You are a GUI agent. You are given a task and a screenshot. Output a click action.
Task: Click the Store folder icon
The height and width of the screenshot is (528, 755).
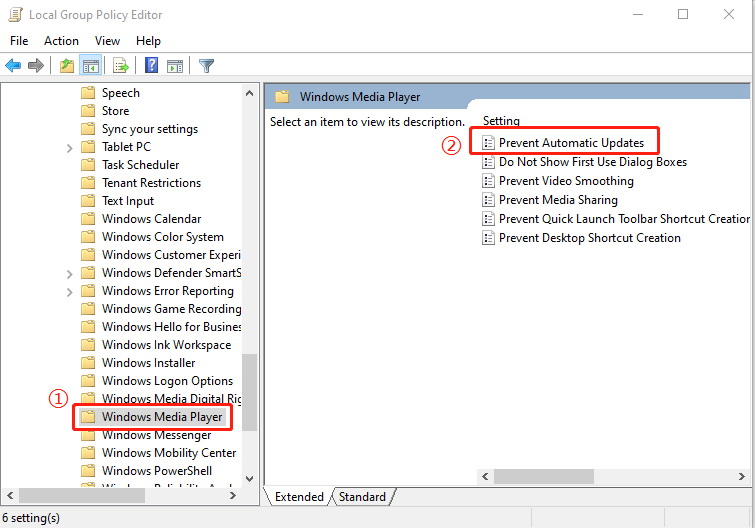pos(88,111)
